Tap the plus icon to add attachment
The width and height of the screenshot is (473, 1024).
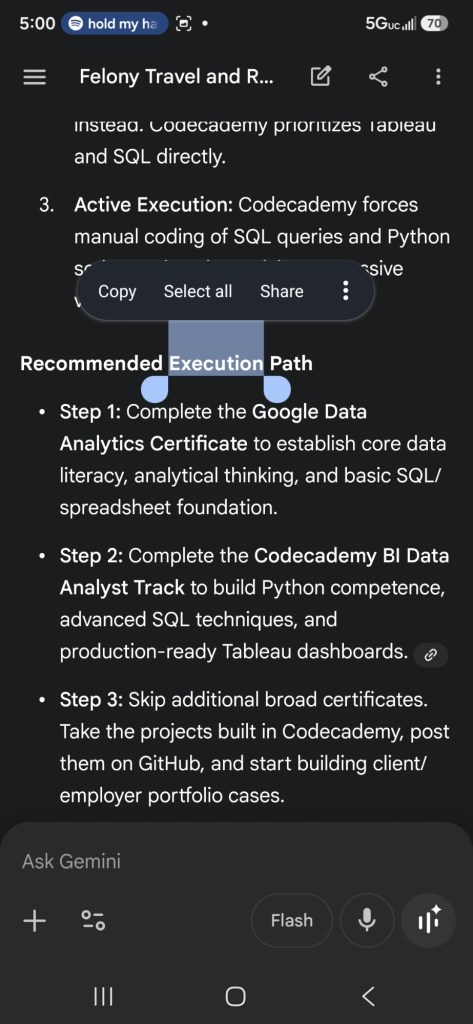pyautogui.click(x=35, y=921)
